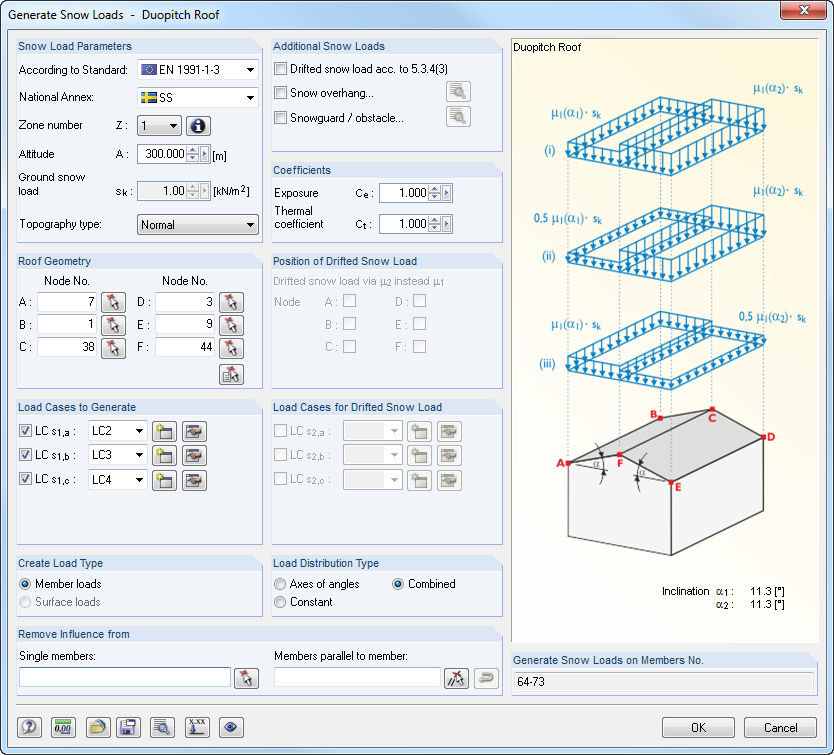Image resolution: width=834 pixels, height=755 pixels.
Task: Open load case details editor for LC s1,b
Action: coord(192,455)
